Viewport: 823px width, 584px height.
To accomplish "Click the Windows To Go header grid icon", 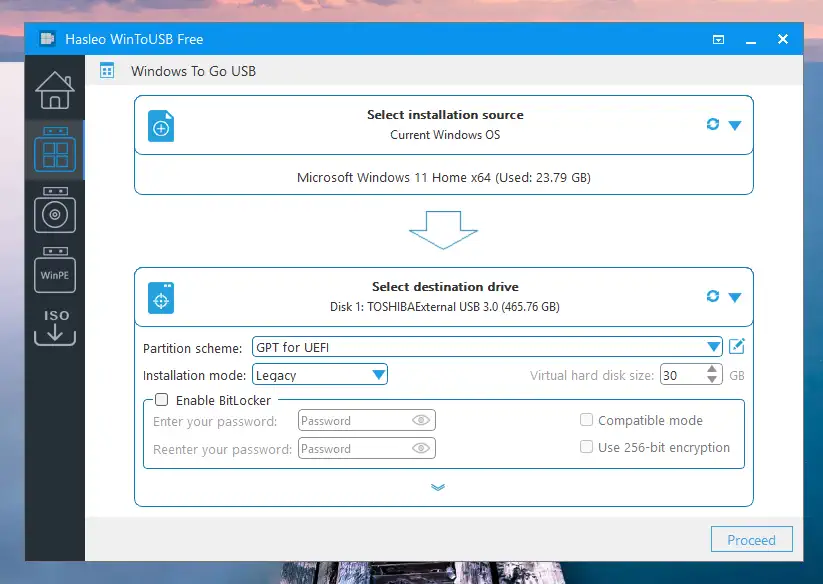I will [107, 70].
